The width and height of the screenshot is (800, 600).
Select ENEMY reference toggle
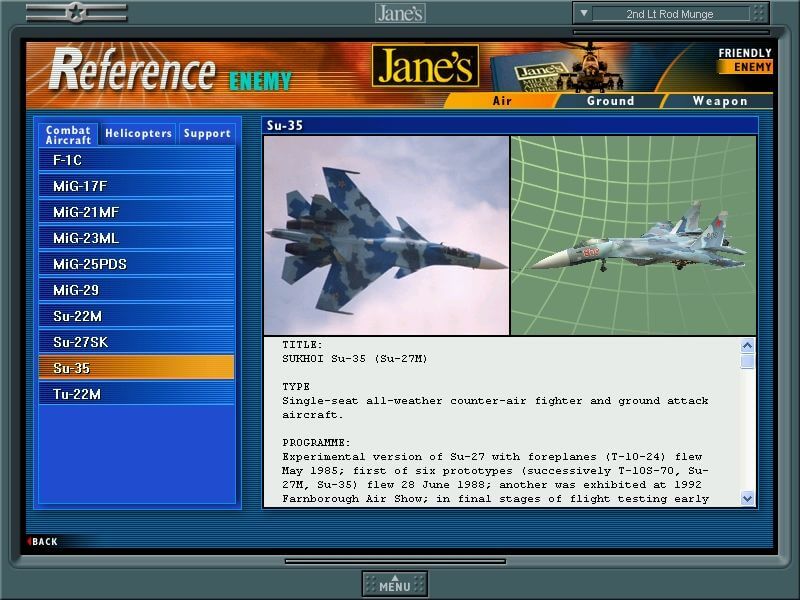tap(745, 67)
